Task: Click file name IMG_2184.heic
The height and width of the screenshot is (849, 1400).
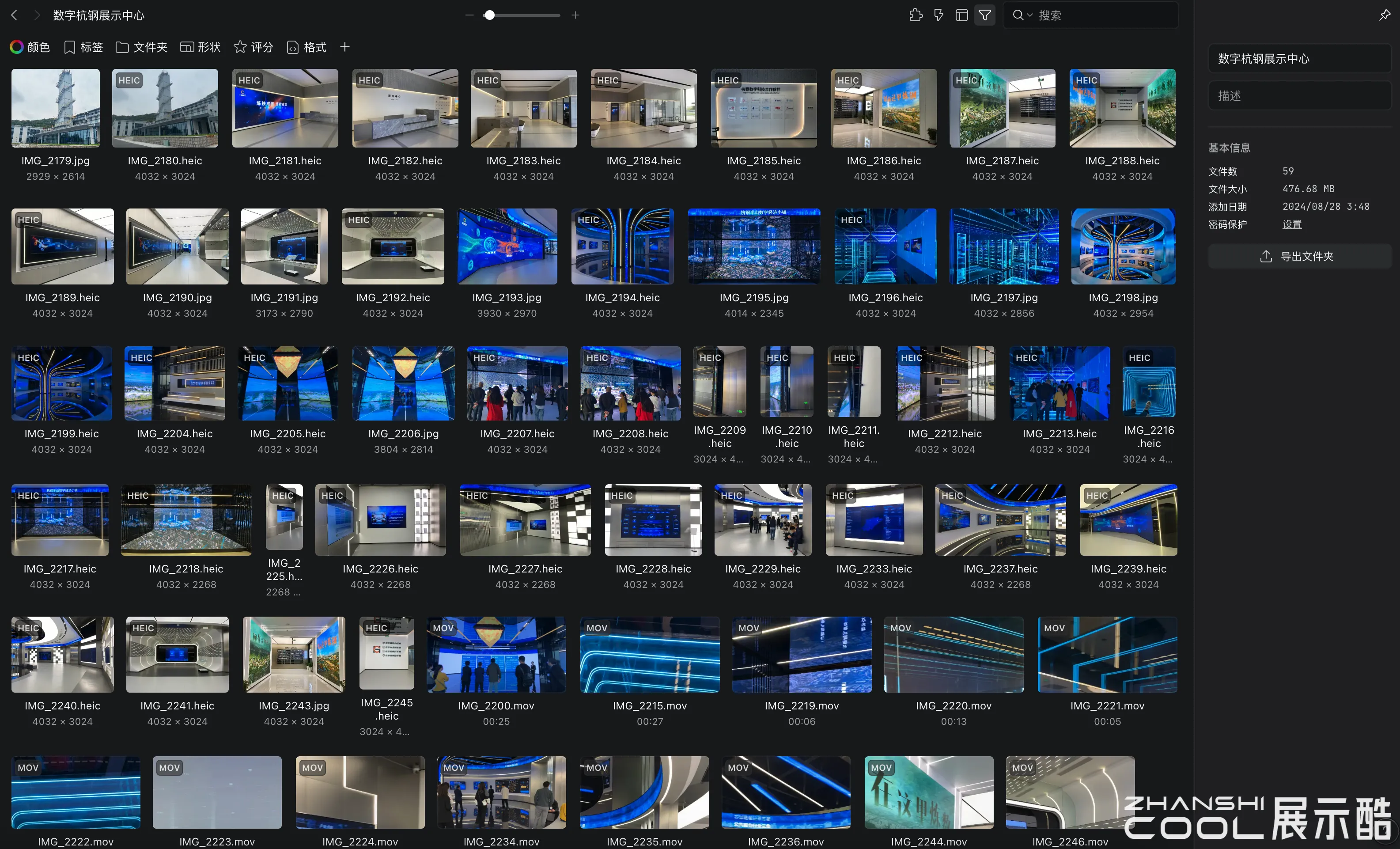Action: coord(643,161)
